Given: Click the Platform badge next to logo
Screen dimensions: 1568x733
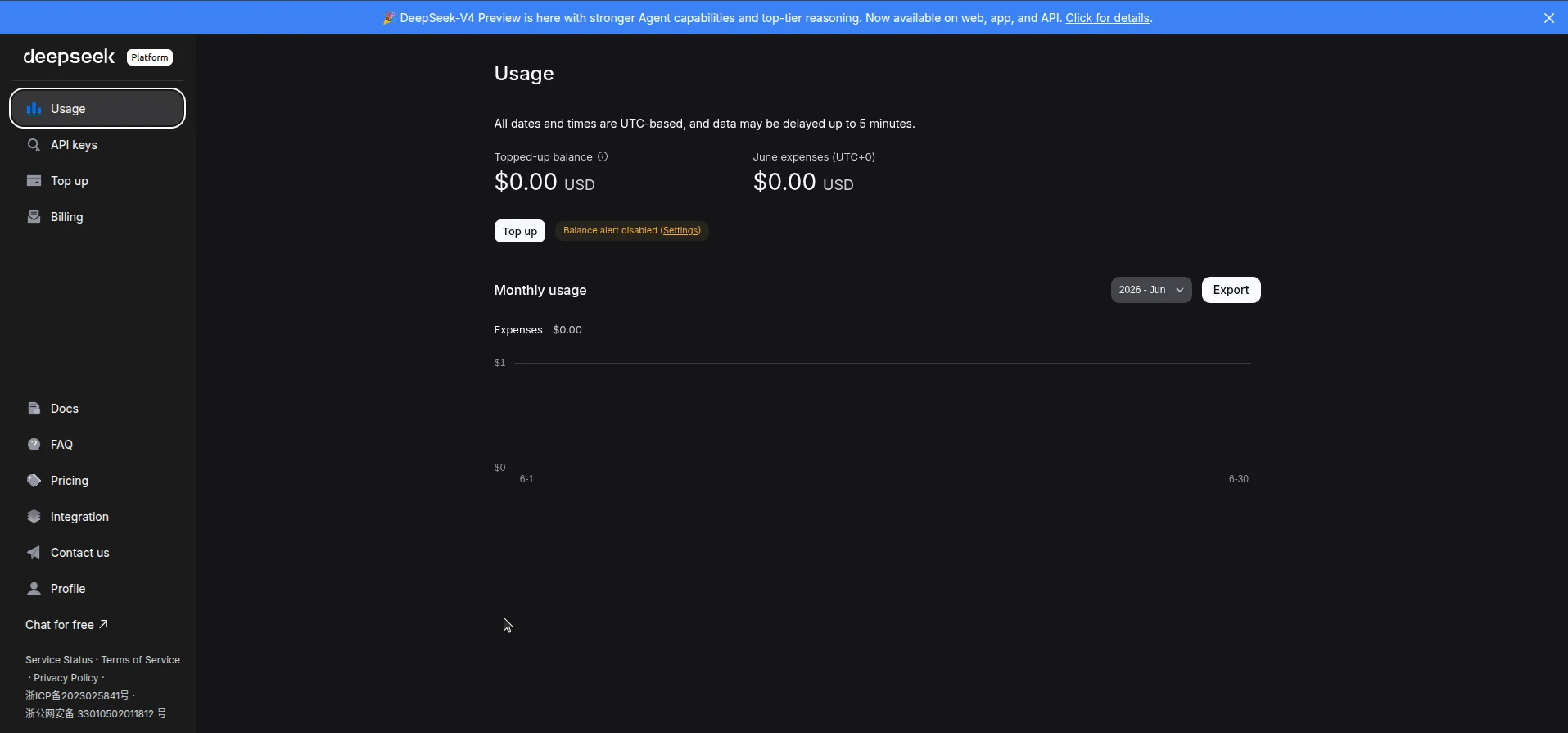Looking at the screenshot, I should click(x=150, y=57).
